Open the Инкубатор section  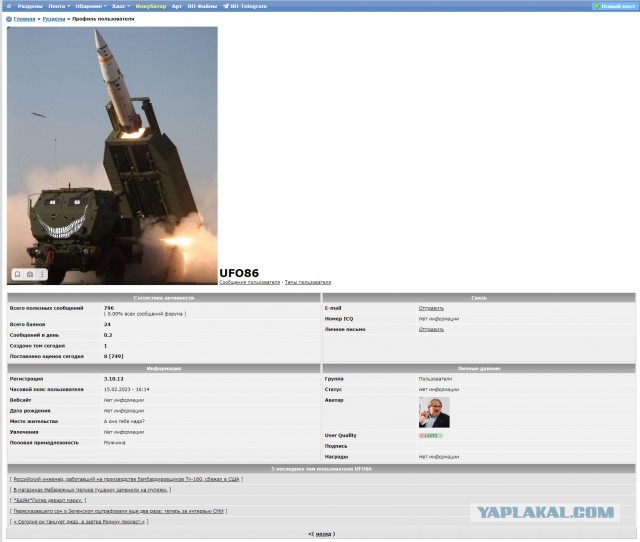(151, 6)
